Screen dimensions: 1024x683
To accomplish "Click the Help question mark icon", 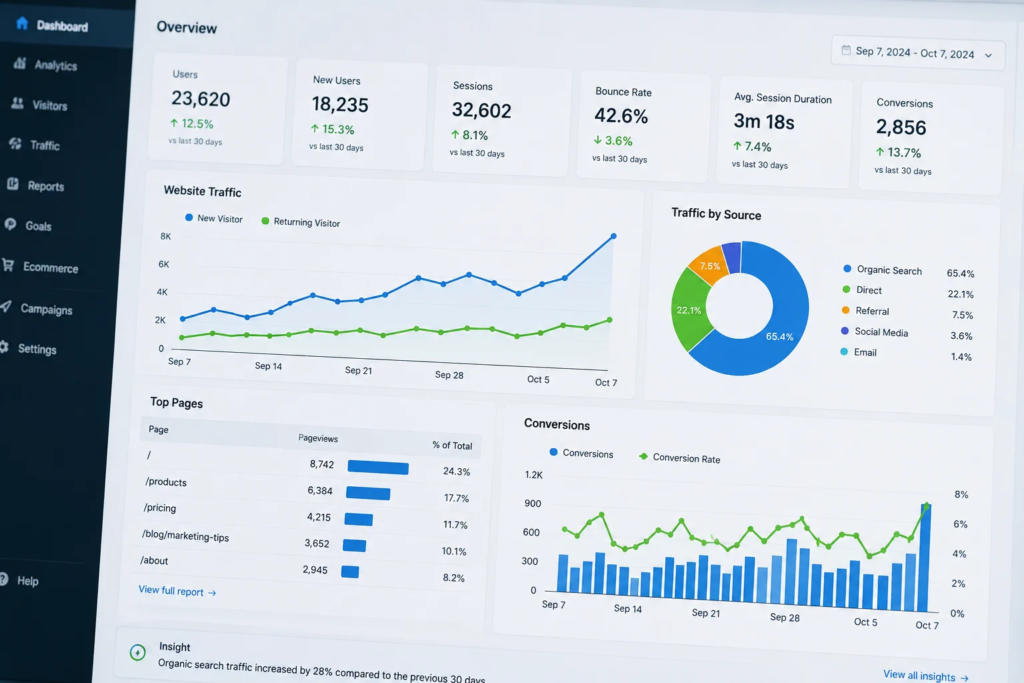I will click(3, 579).
